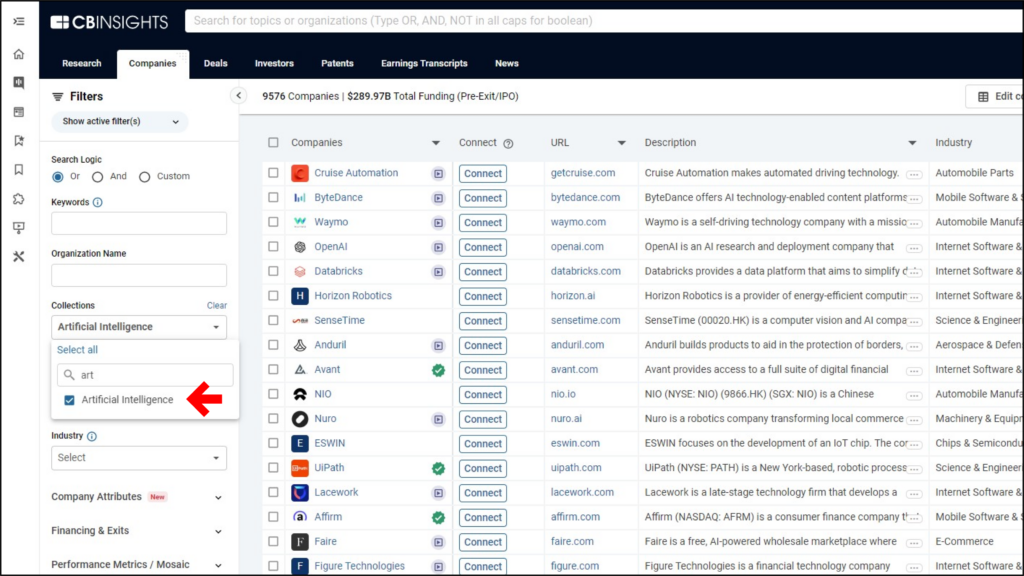Image resolution: width=1024 pixels, height=576 pixels.
Task: Open the sidebar expand menu icon
Action: click(x=19, y=22)
